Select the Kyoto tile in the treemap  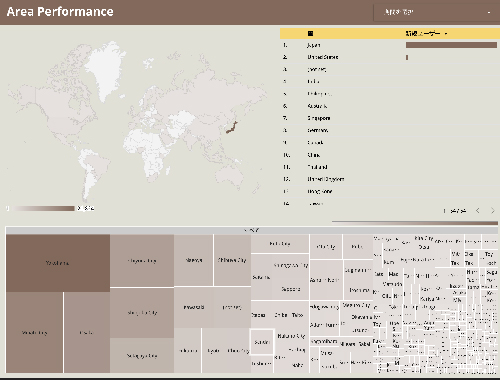click(213, 351)
